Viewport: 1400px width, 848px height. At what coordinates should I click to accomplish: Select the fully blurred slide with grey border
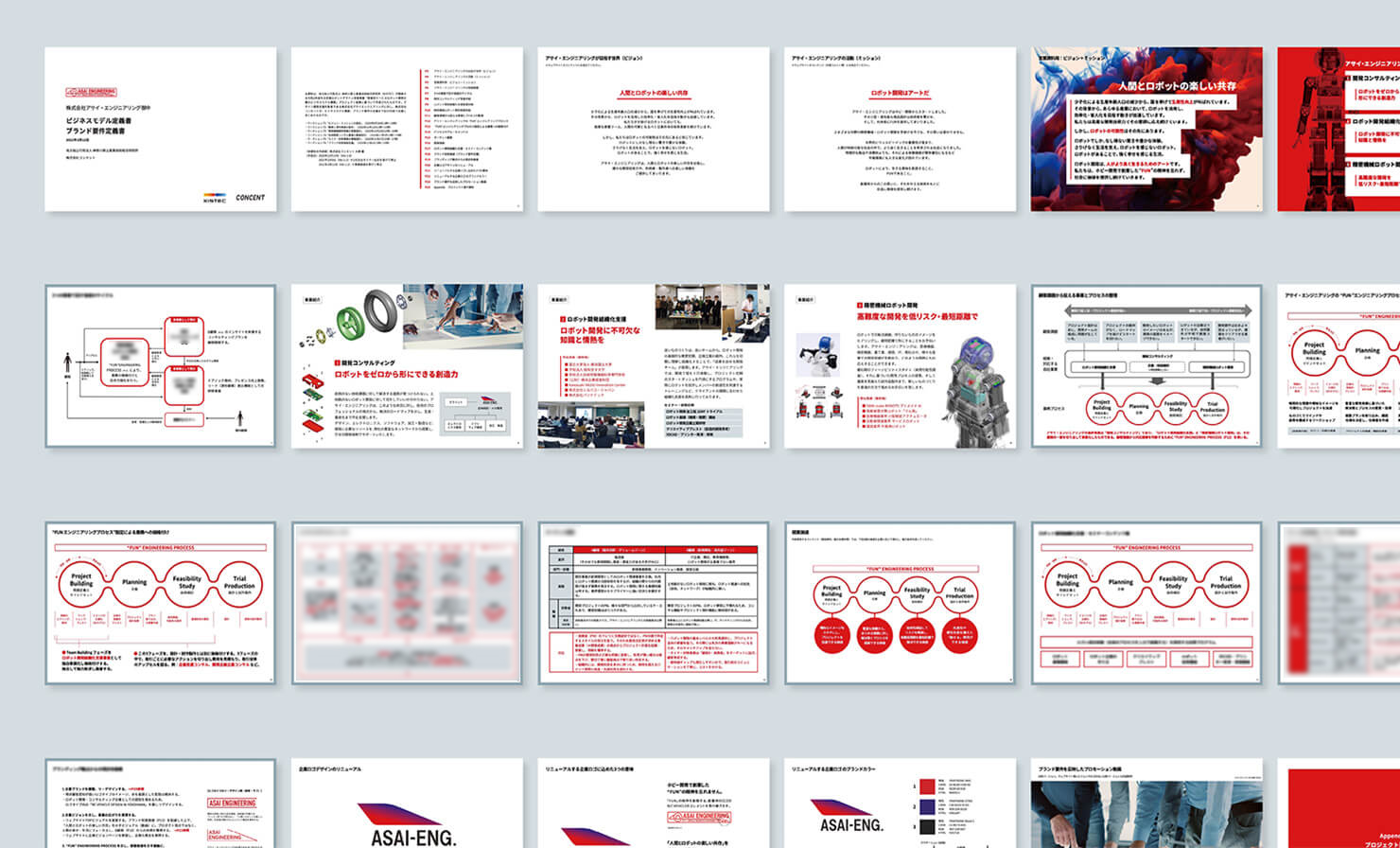click(407, 603)
